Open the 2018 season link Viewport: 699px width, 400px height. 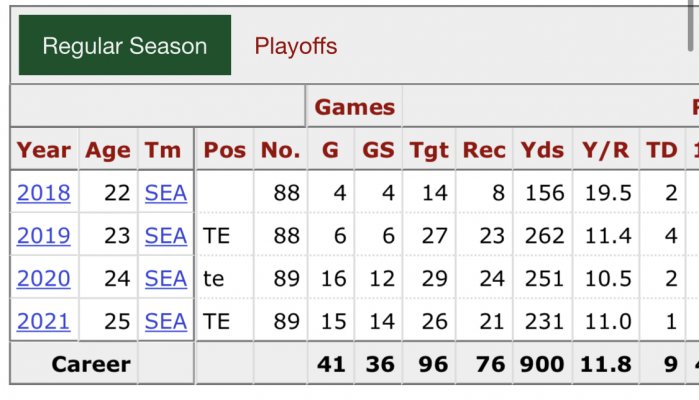pos(44,193)
